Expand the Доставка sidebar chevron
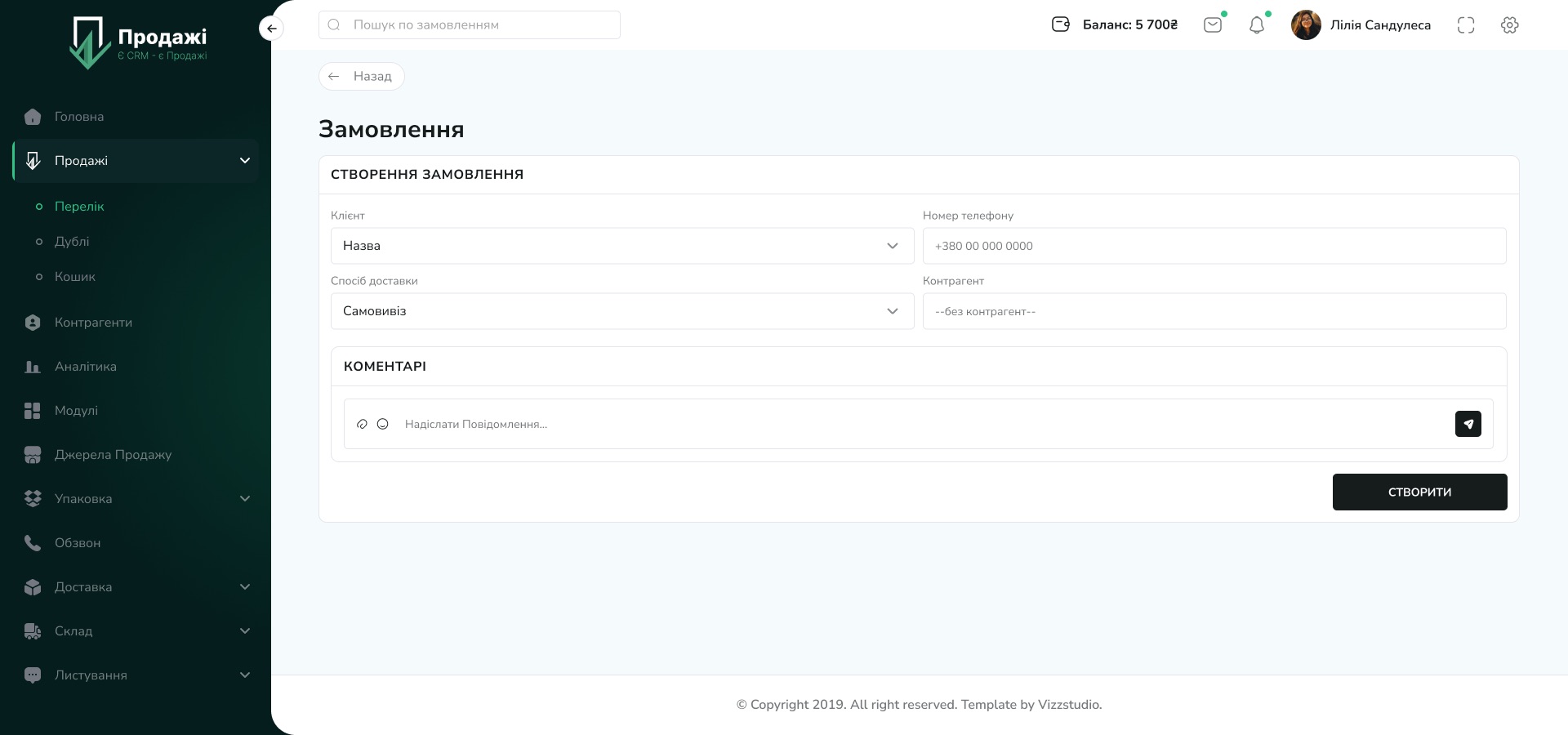The image size is (1568, 735). tap(245, 587)
